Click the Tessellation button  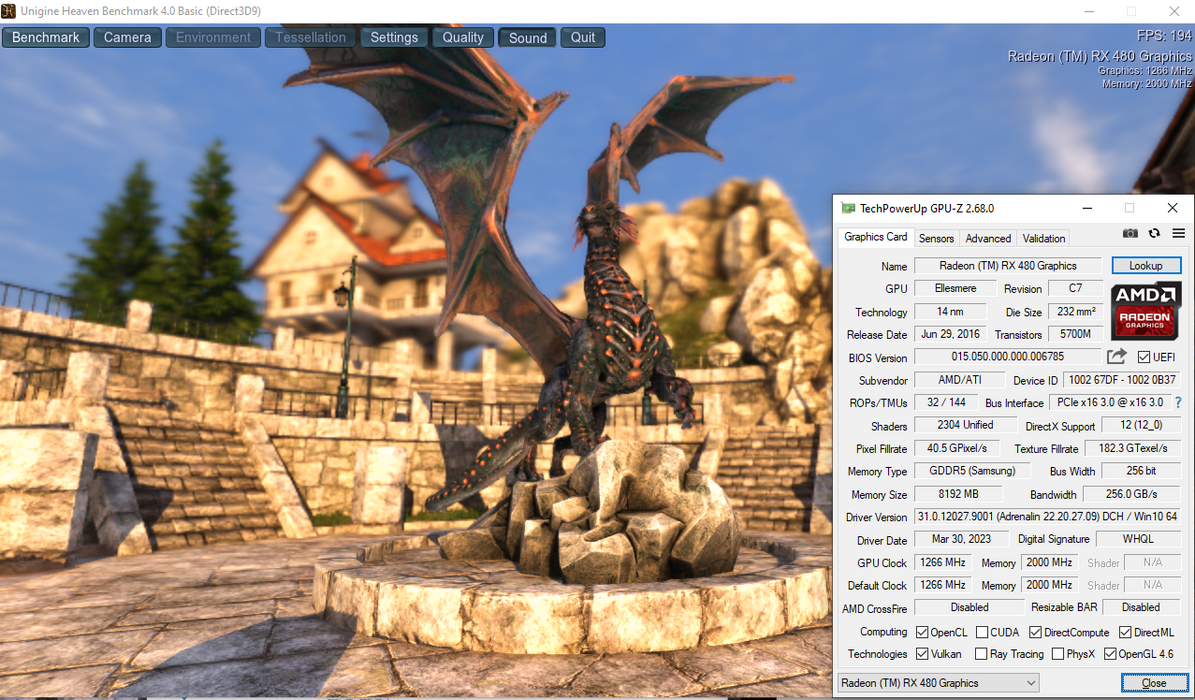point(310,37)
